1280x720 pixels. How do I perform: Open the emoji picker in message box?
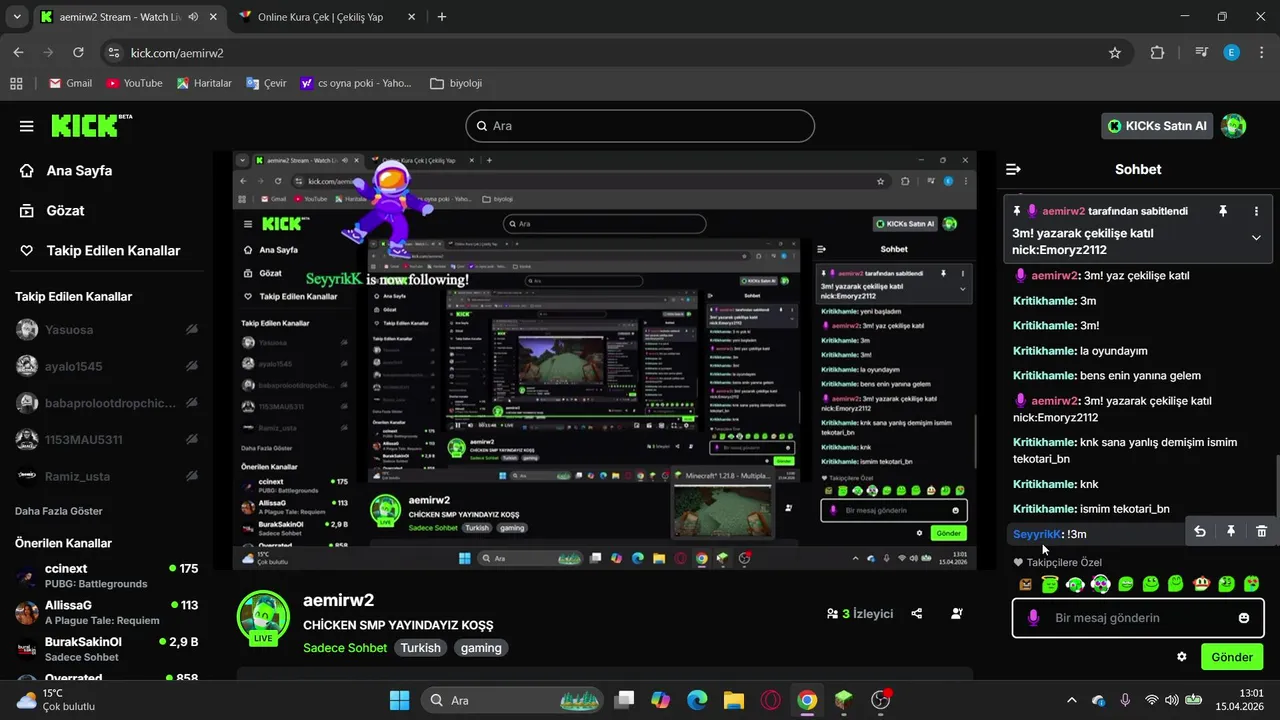[x=1244, y=618]
